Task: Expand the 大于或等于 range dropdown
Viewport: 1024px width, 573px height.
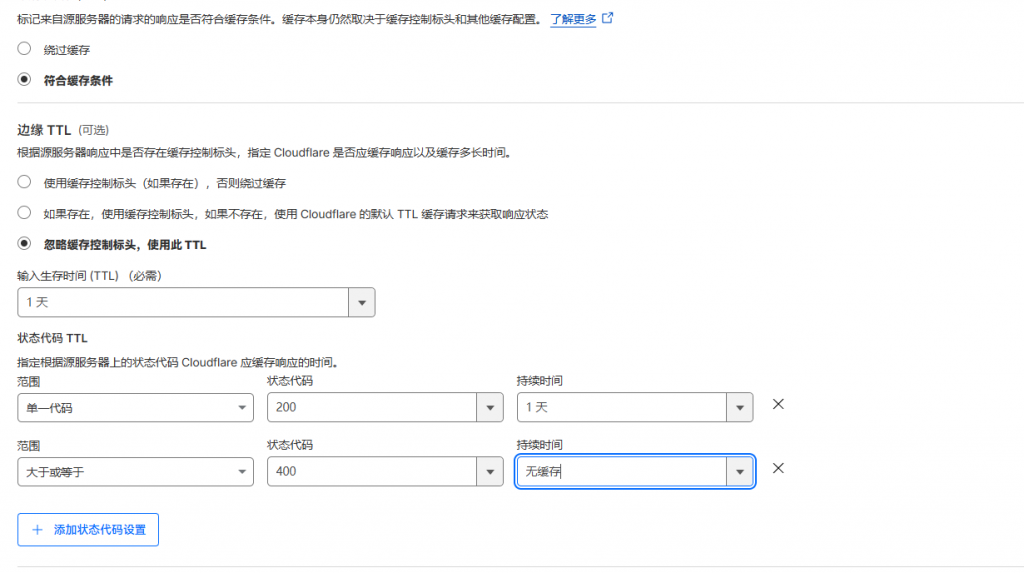Action: point(135,471)
